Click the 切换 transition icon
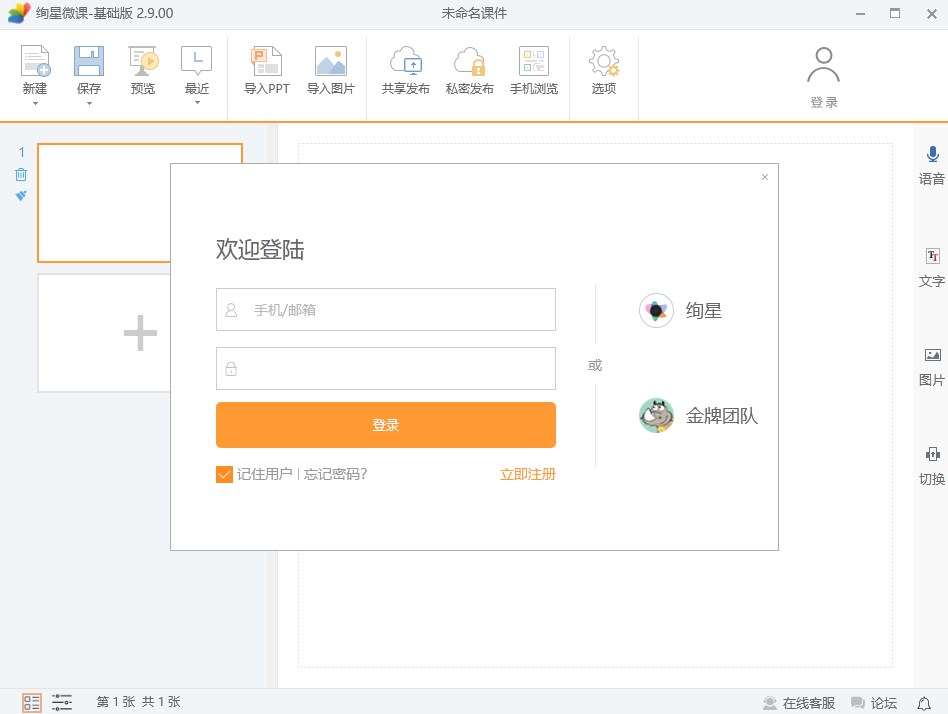The height and width of the screenshot is (714, 948). tap(932, 454)
